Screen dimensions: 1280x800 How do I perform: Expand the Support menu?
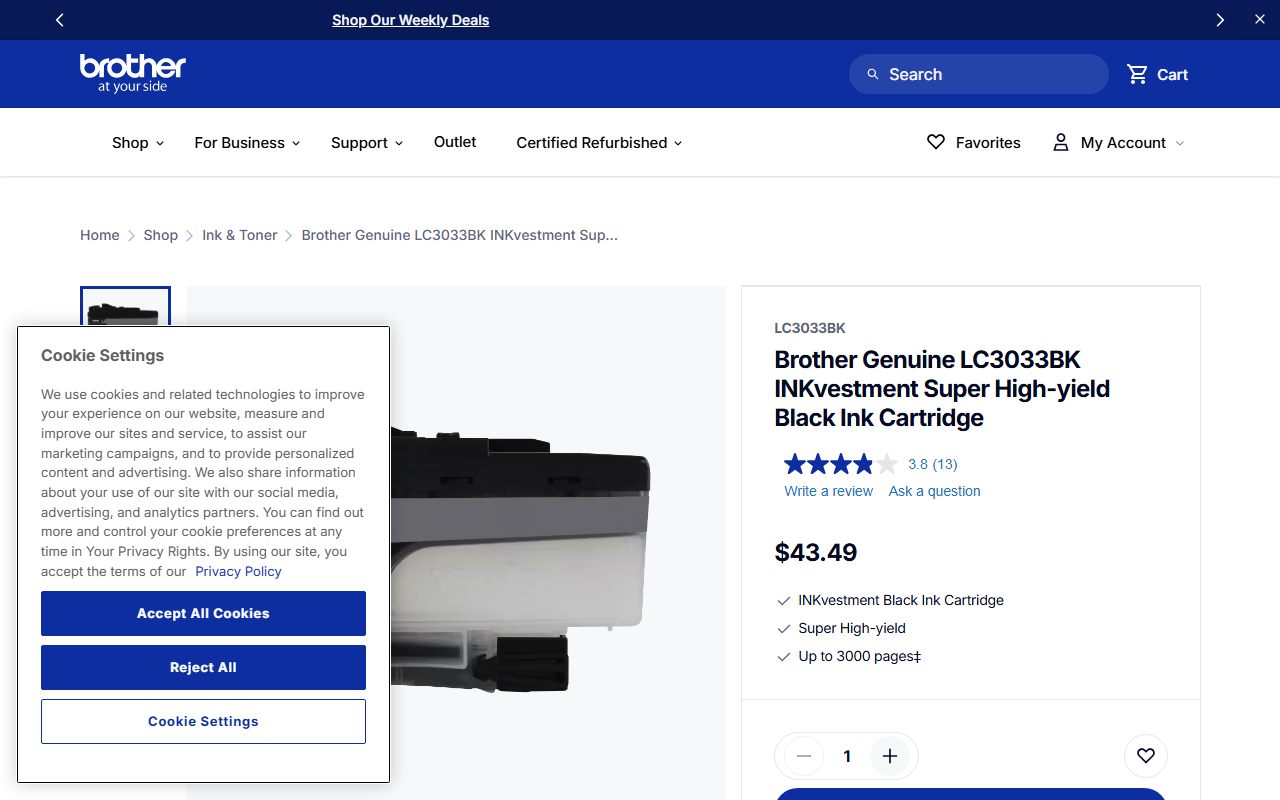pos(367,143)
